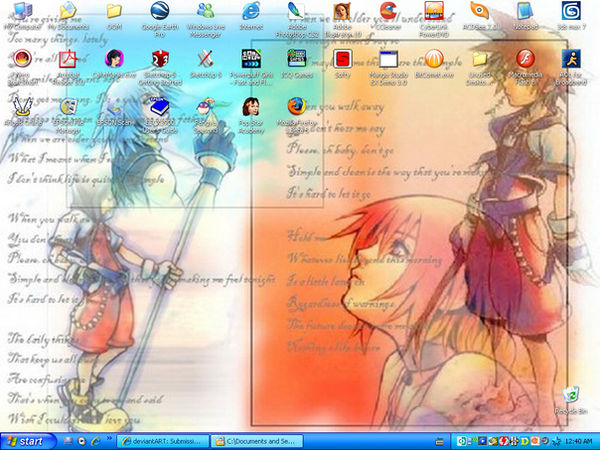Launch ACDSee 7.0
Screen dimensions: 600x450
point(479,15)
